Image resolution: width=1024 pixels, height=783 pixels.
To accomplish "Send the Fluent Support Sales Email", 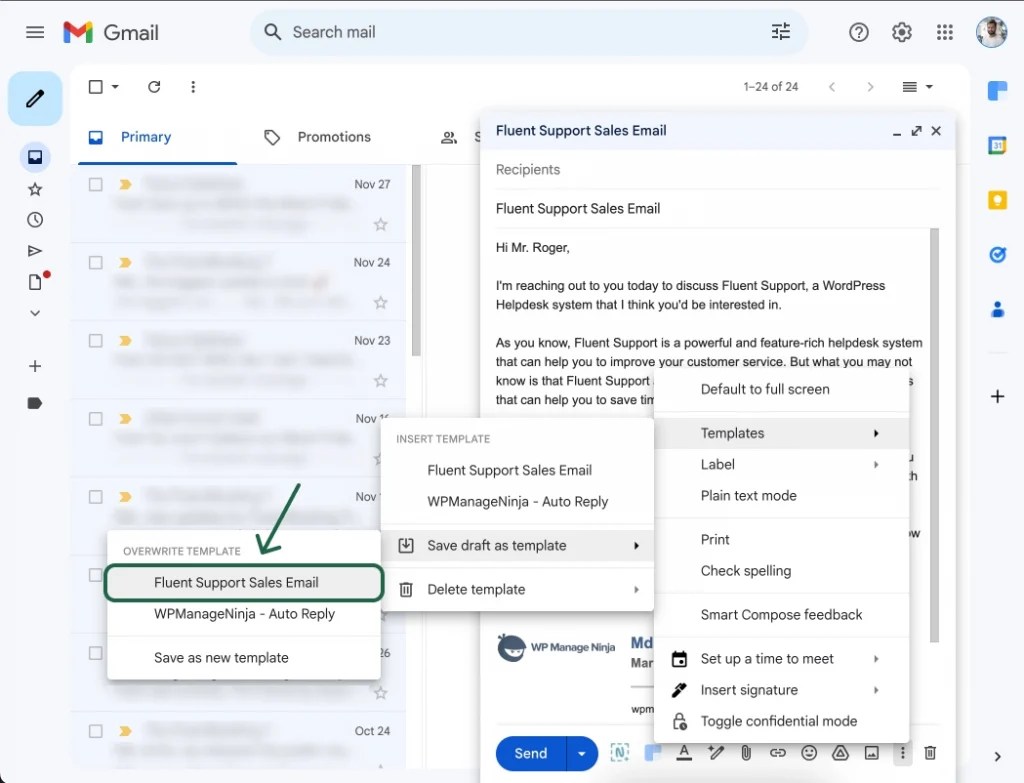I will (530, 753).
